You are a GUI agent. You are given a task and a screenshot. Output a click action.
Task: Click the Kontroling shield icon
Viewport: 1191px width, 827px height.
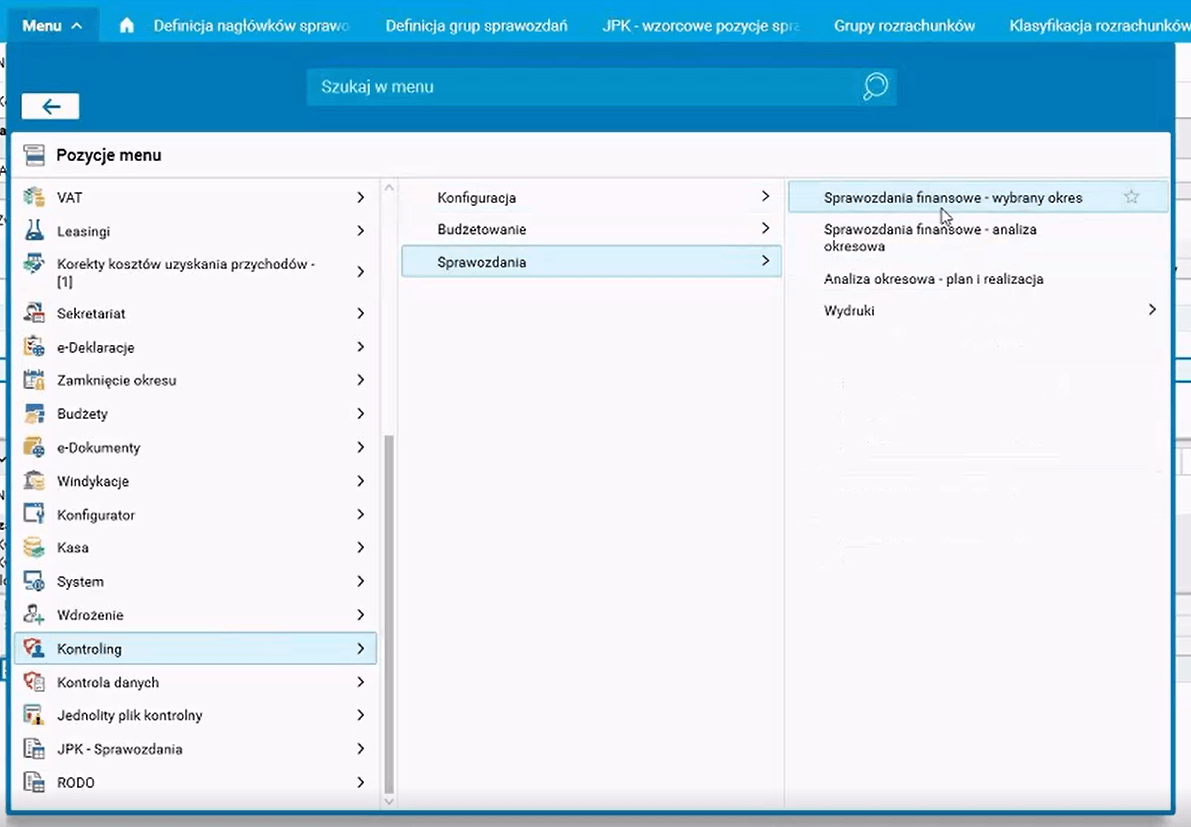click(33, 648)
